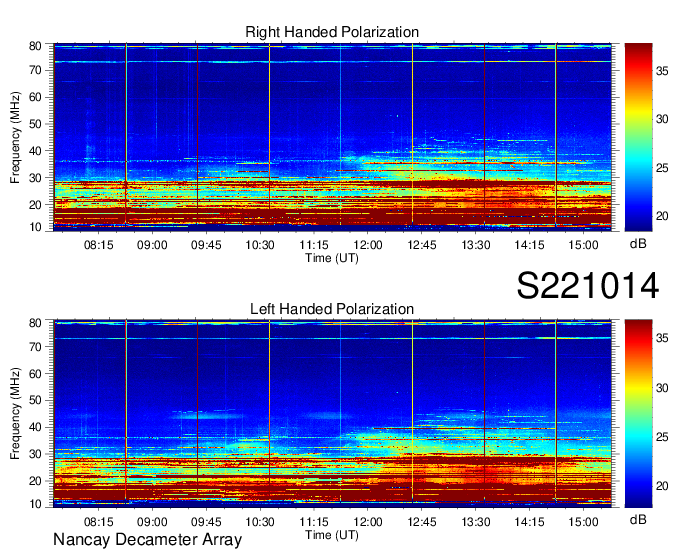Screen dimensions: 680x552
Task: Click the 10 MHz tick on the left-handed plot
Action: tap(35, 504)
